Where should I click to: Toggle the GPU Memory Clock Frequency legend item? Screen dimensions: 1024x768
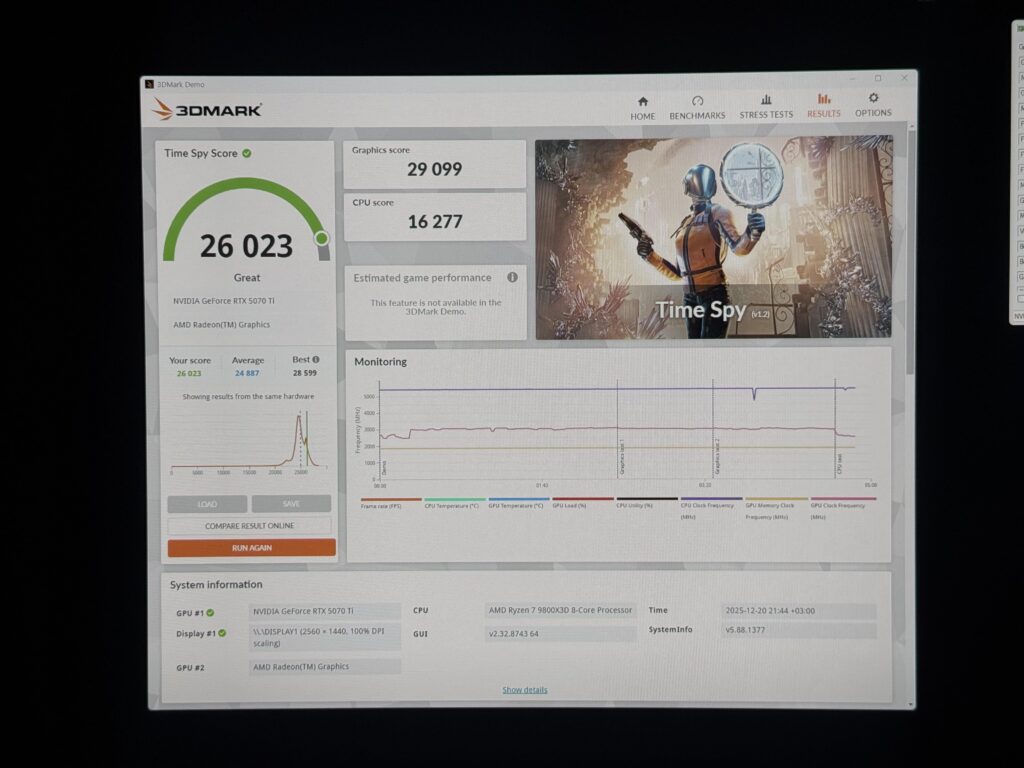[x=776, y=508]
